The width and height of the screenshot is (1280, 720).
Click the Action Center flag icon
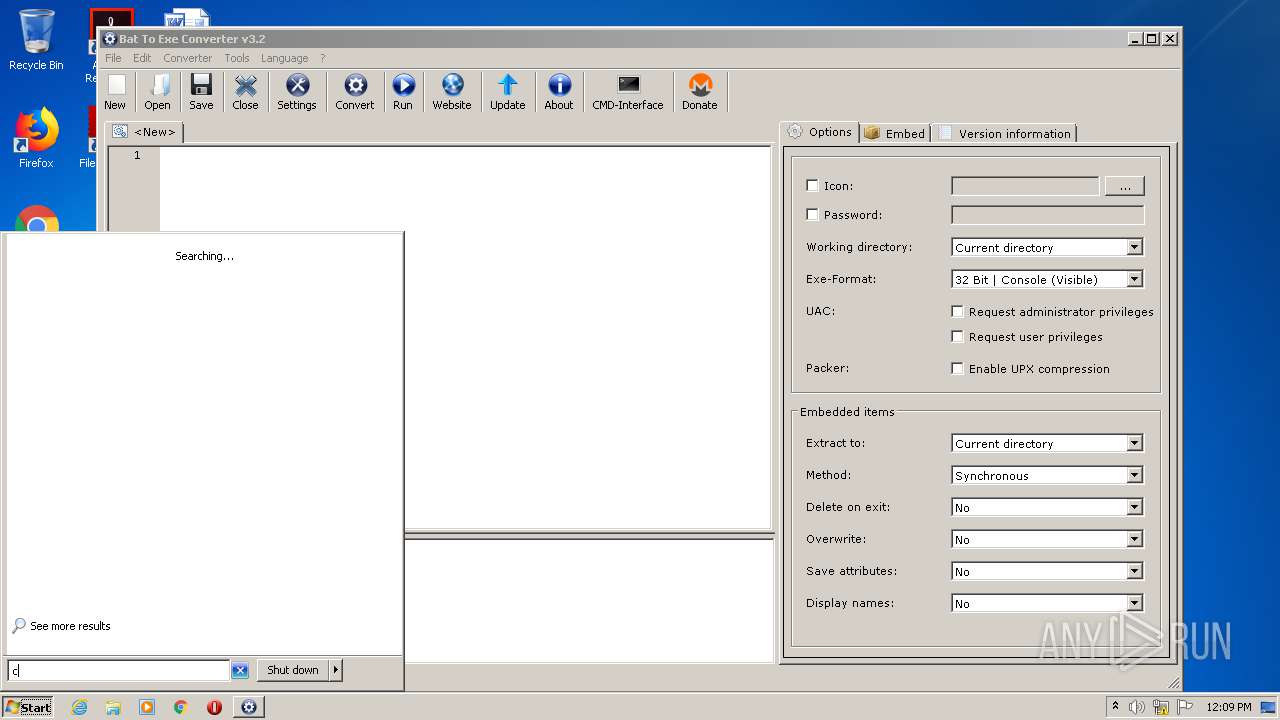pyautogui.click(x=1186, y=707)
